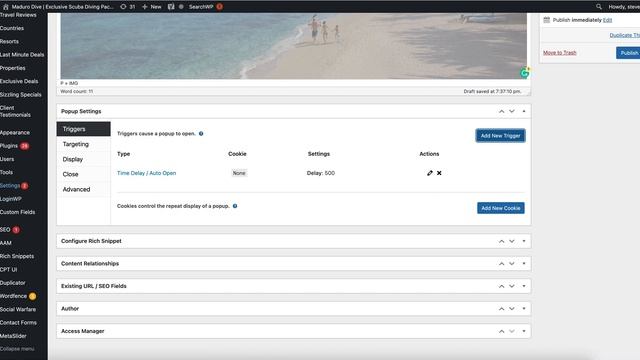This screenshot has height=360, width=640.
Task: Select the Triggers tab
Action: [84, 129]
